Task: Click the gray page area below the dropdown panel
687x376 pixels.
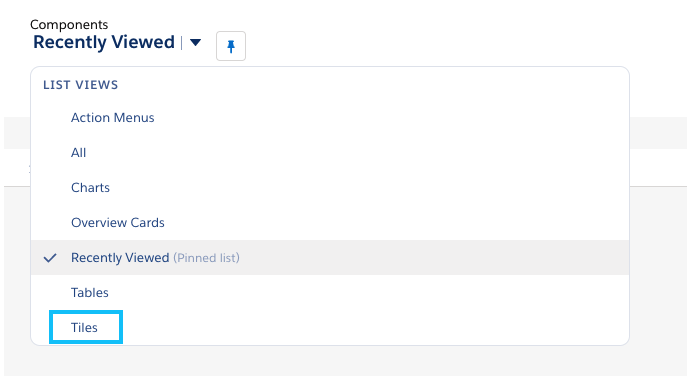Action: click(330, 360)
